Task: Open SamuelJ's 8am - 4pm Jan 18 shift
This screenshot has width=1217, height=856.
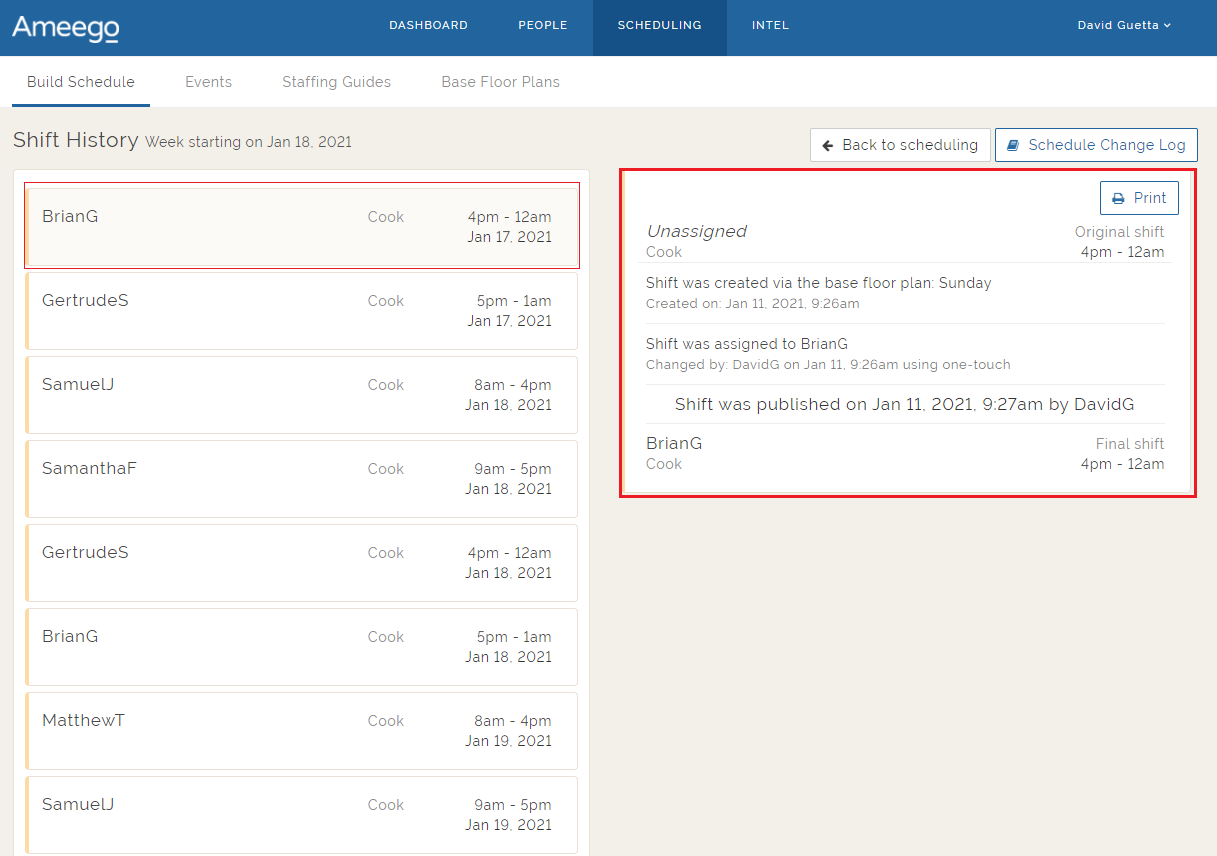Action: [301, 395]
